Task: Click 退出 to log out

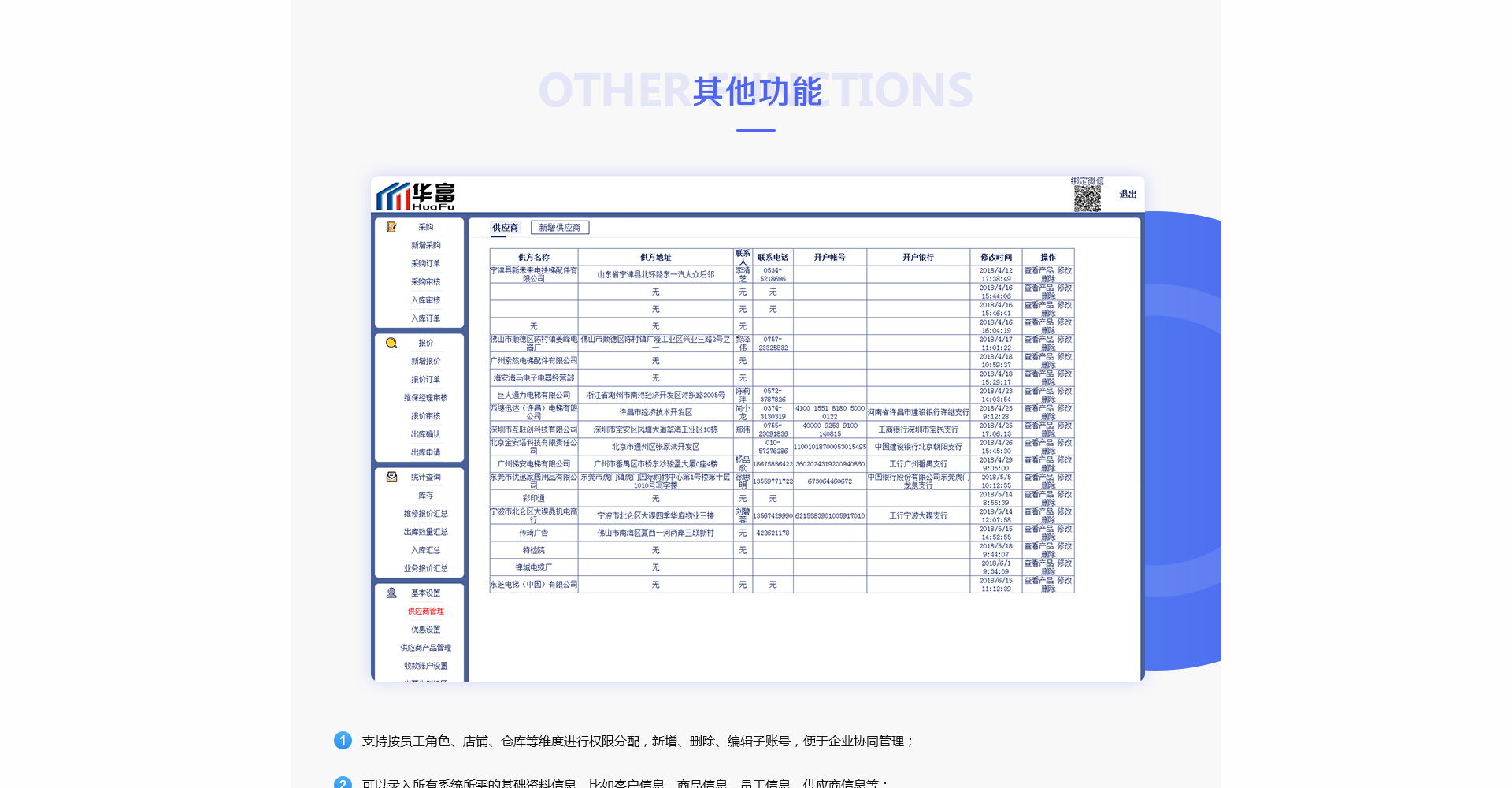Action: (1128, 194)
